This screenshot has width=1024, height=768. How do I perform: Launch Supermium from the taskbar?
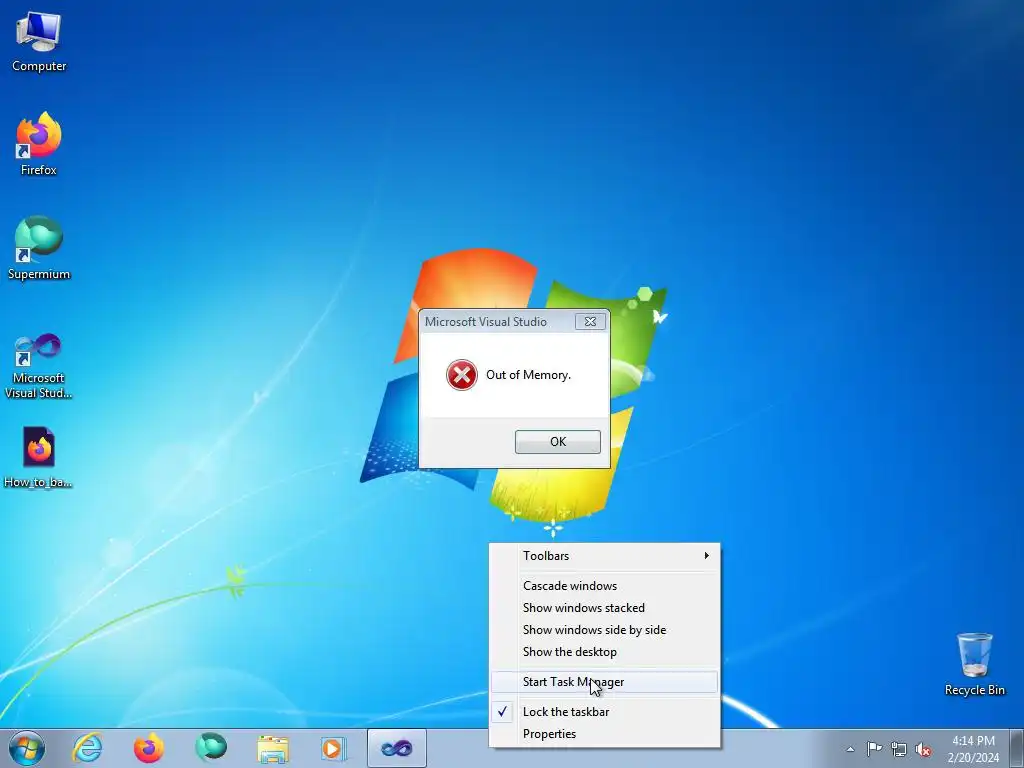pos(210,748)
